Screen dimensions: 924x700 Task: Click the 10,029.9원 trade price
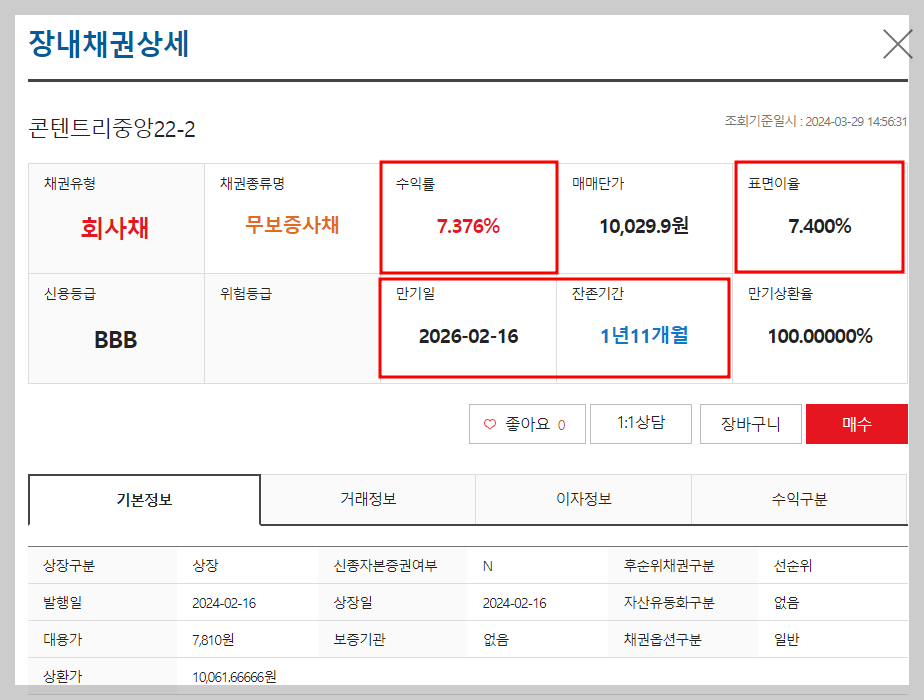[644, 226]
